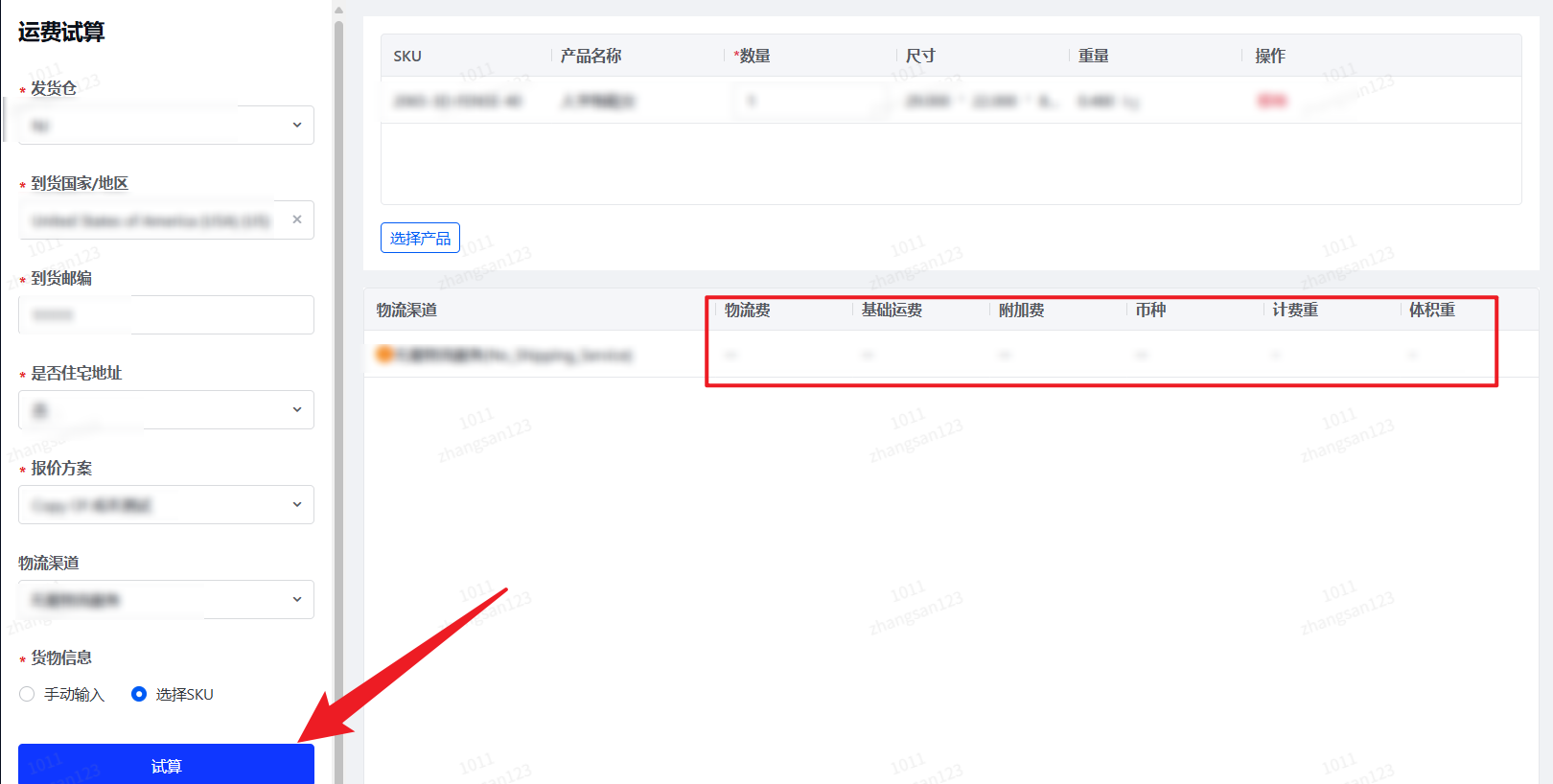Click the 运费试算 page title

pyautogui.click(x=61, y=32)
